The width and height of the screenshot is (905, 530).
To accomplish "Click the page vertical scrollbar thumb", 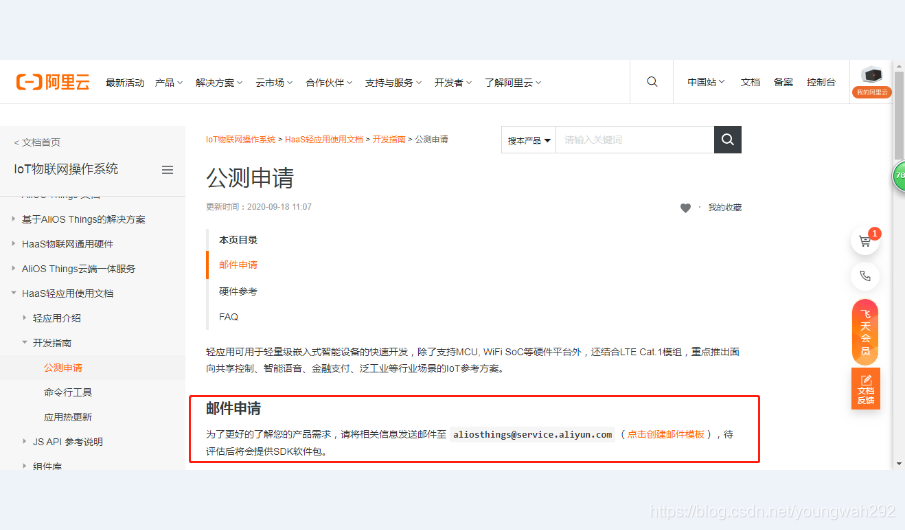I will tap(899, 114).
